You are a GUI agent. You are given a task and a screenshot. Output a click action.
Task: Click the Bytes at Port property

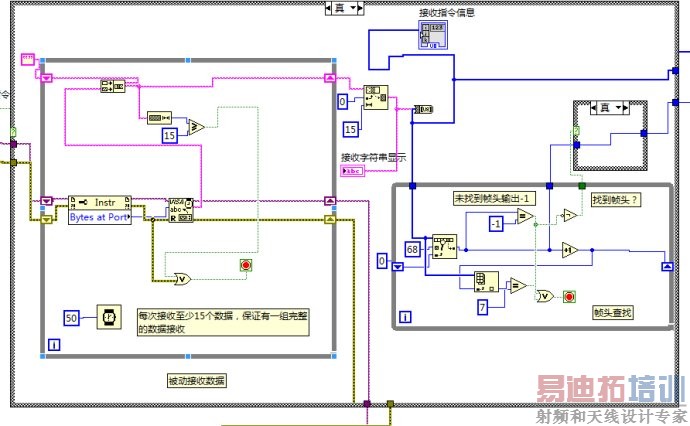[100, 217]
